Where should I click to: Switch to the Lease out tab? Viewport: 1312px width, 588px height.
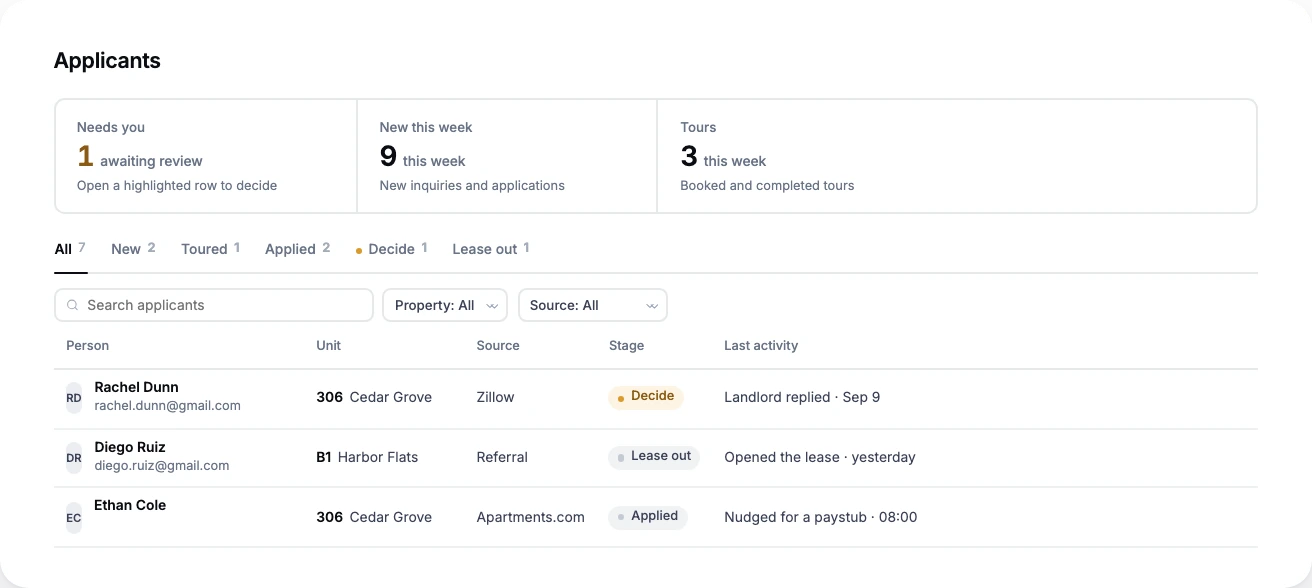tap(490, 249)
